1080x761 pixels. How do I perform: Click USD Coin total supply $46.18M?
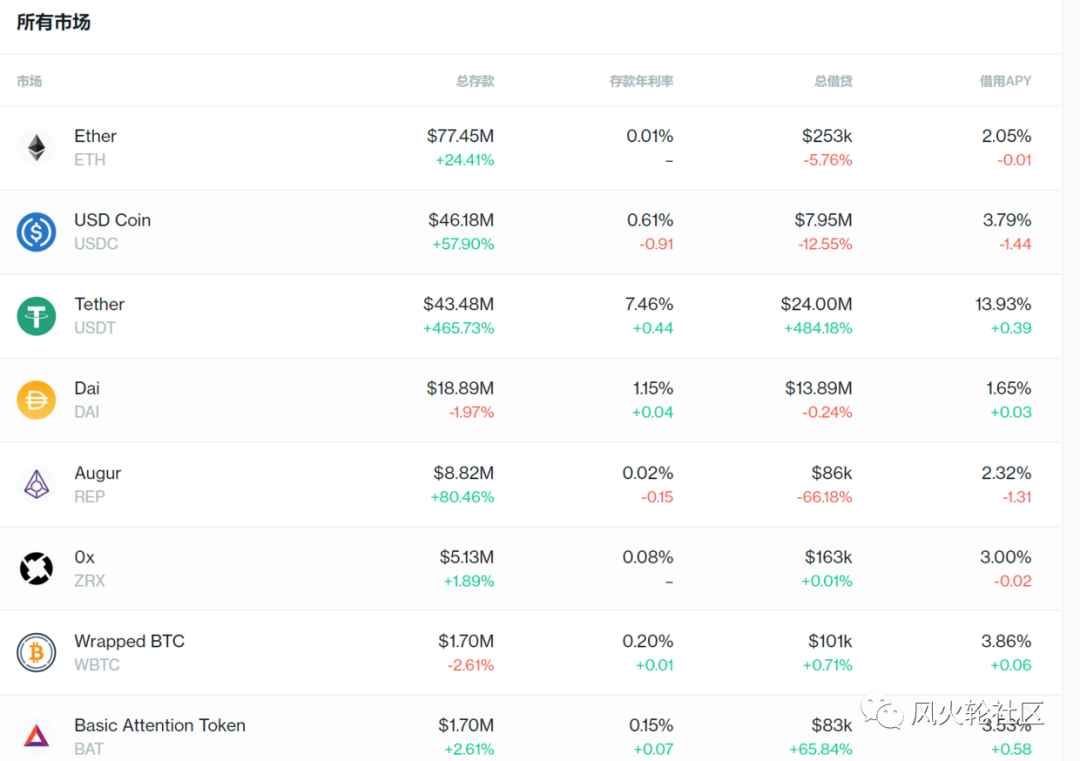[x=461, y=220]
